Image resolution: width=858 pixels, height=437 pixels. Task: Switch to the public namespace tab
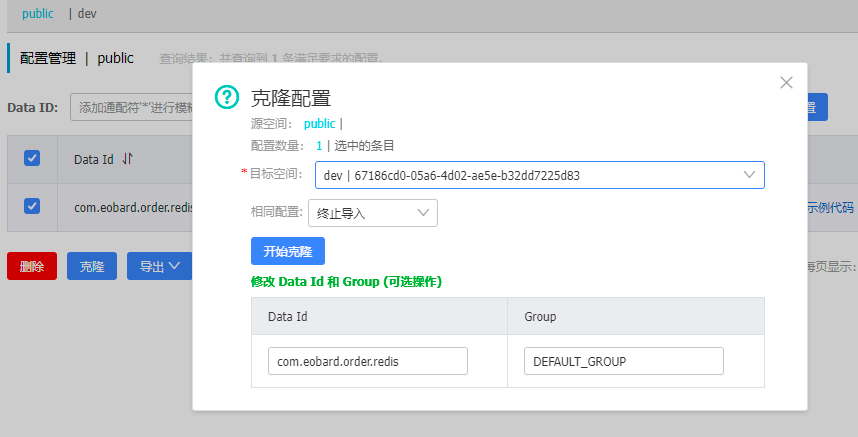click(x=38, y=14)
